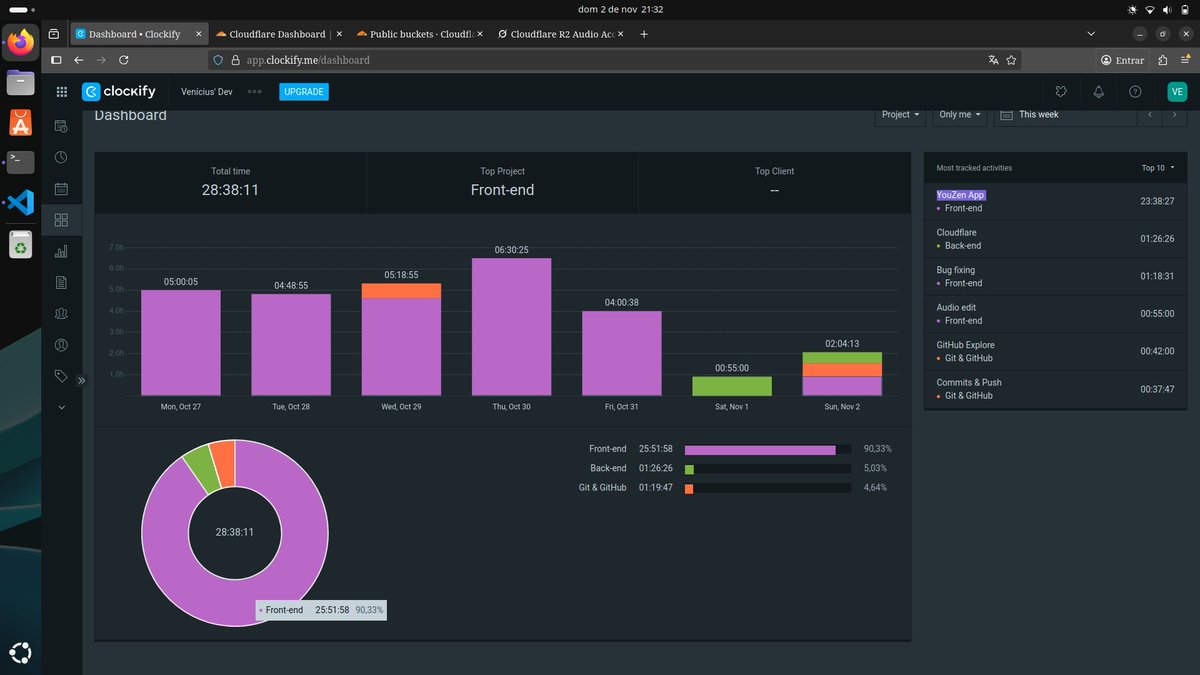The width and height of the screenshot is (1200, 675).
Task: Open the system status menu
Action: pos(1159,9)
